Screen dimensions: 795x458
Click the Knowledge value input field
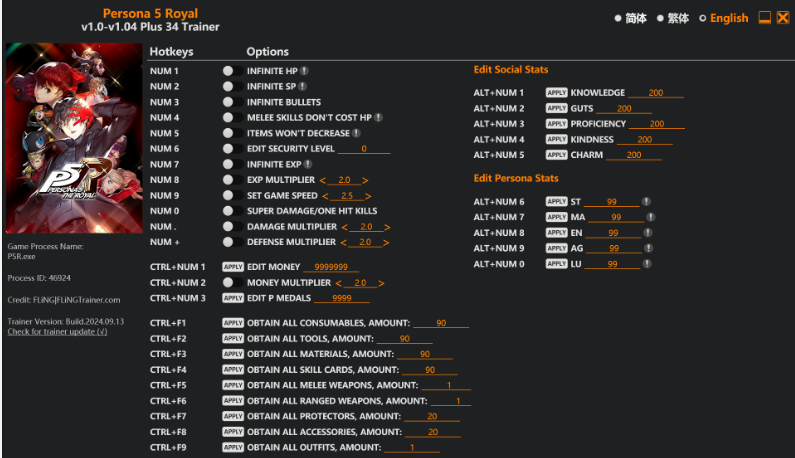(x=655, y=93)
